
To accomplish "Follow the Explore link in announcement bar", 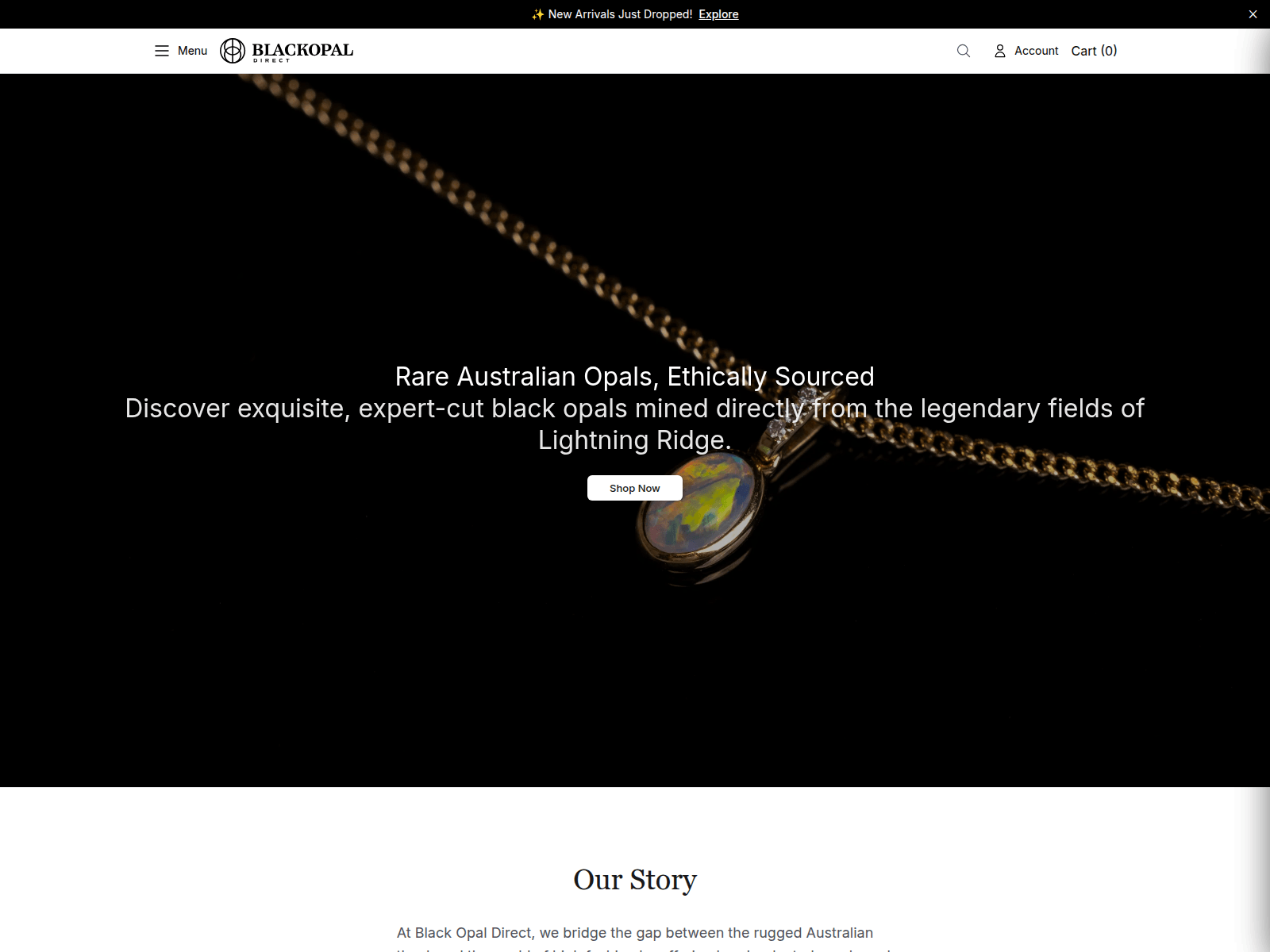I will (718, 14).
